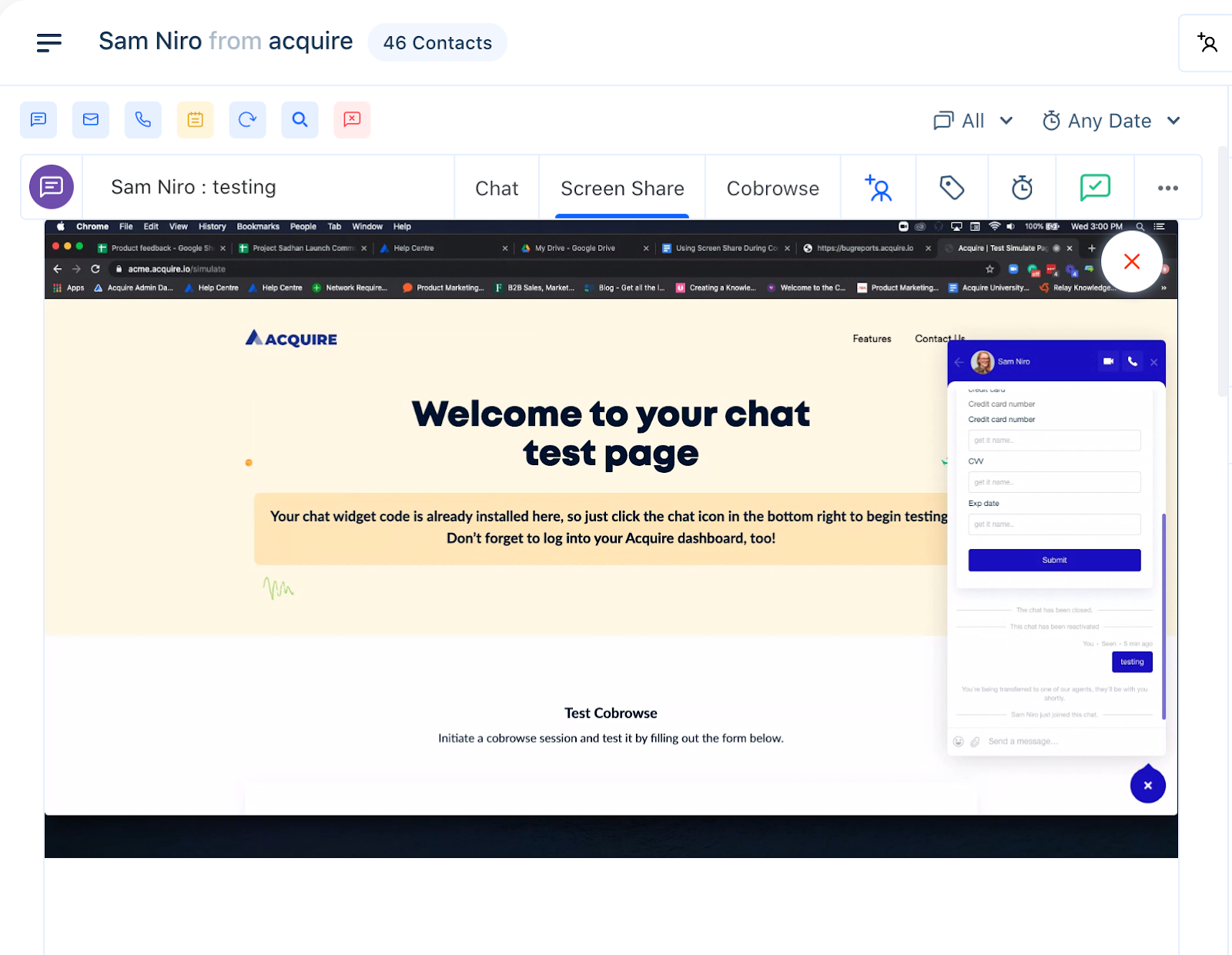The height and width of the screenshot is (955, 1232).
Task: Close the Sam Niro chat widget header
Action: (x=1153, y=362)
